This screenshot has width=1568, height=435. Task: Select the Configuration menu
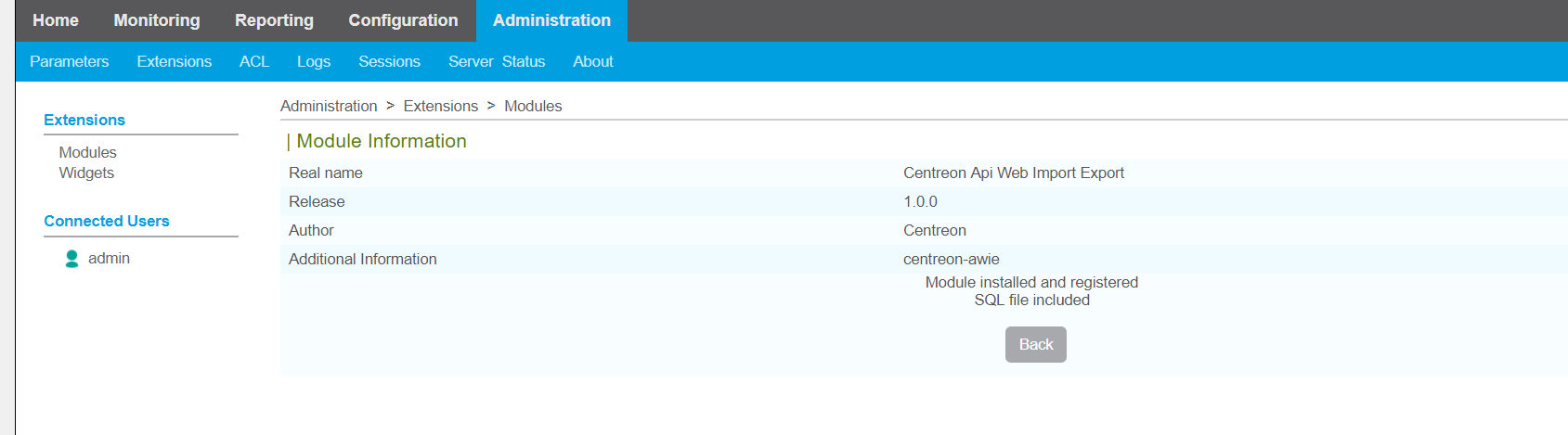click(403, 20)
